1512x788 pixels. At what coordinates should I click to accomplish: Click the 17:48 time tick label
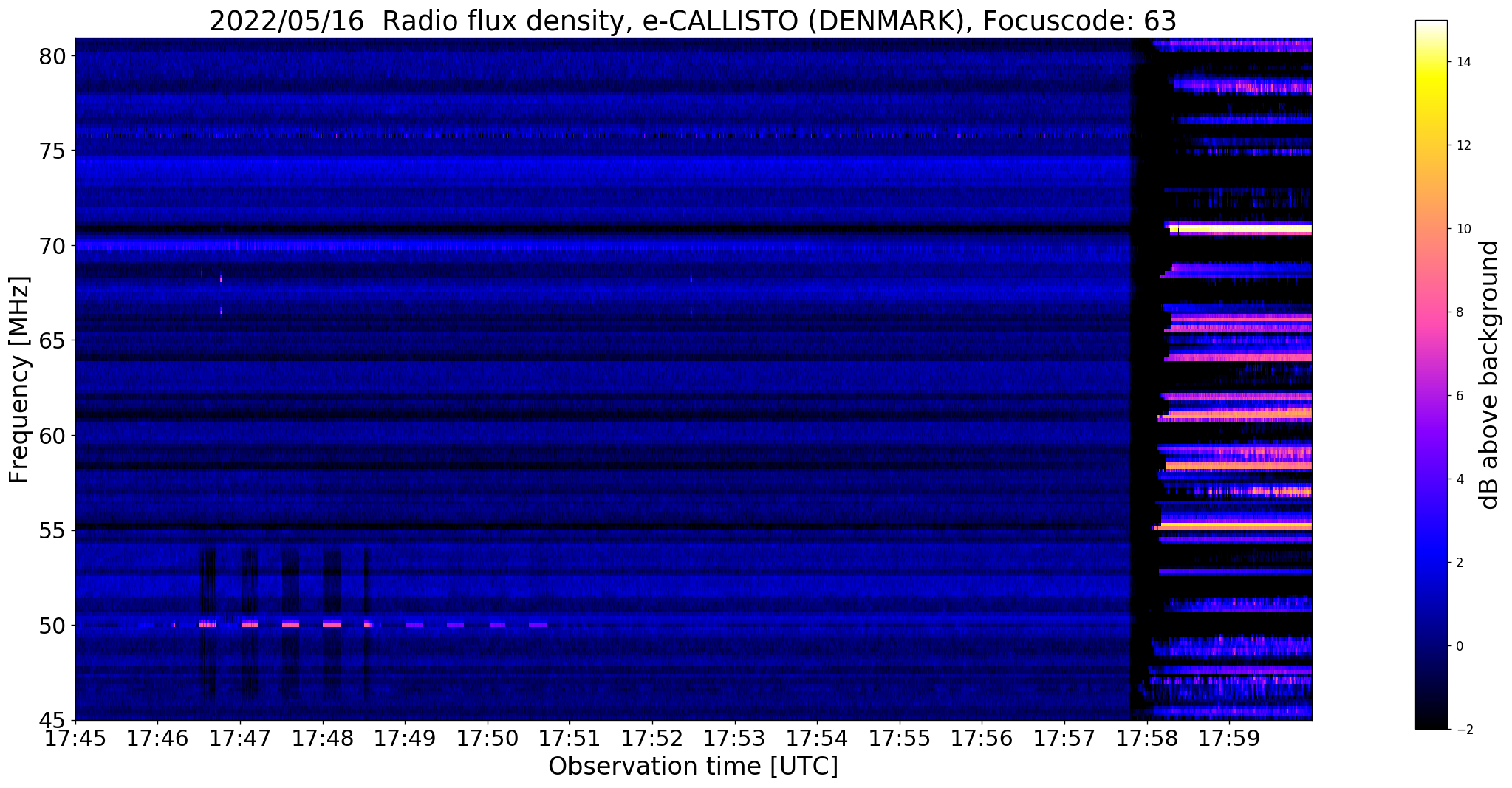[x=322, y=739]
